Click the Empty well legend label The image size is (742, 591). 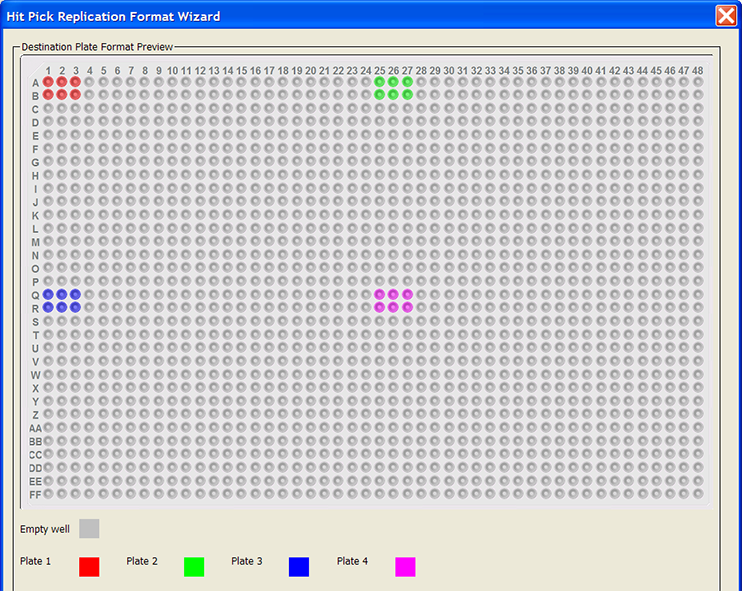pos(45,529)
